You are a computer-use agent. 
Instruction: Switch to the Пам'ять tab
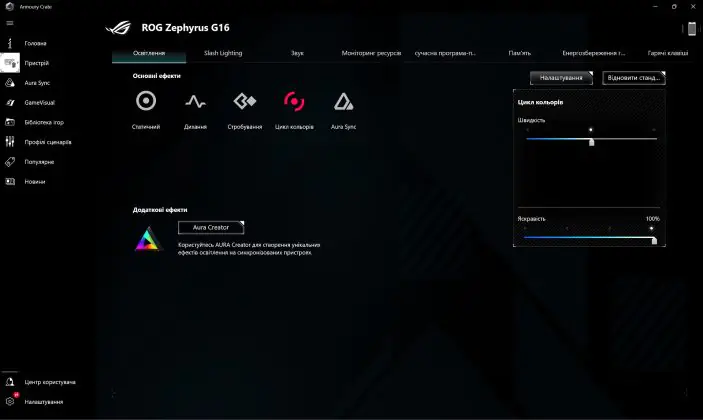(519, 53)
